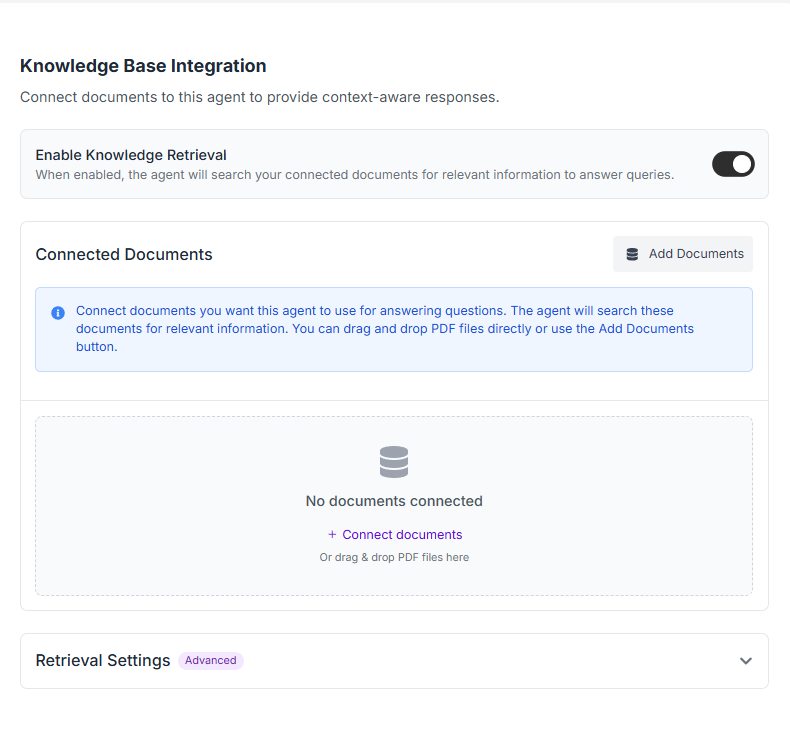This screenshot has height=731, width=790.
Task: Click the Retrieval Settings section title
Action: coord(103,660)
